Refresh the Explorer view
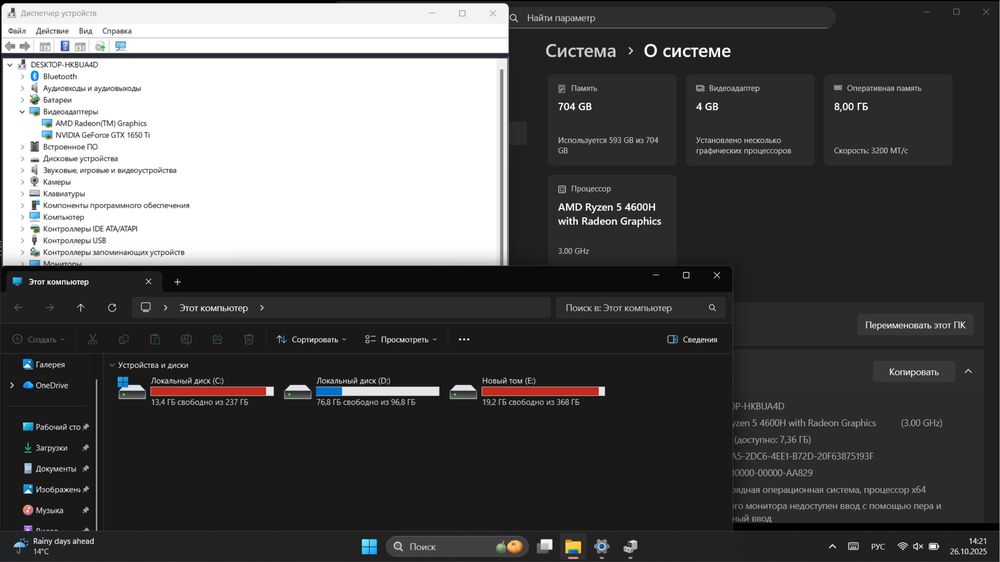Viewport: 1000px width, 562px height. click(x=112, y=307)
